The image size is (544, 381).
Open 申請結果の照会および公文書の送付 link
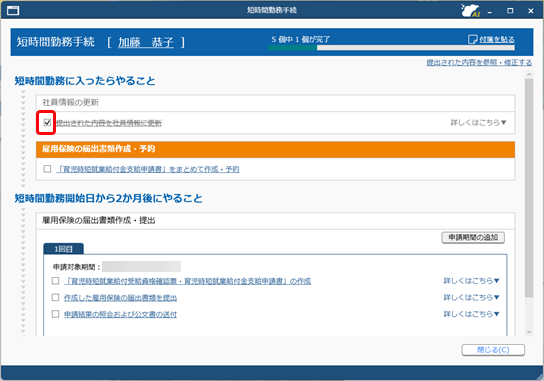pos(120,314)
